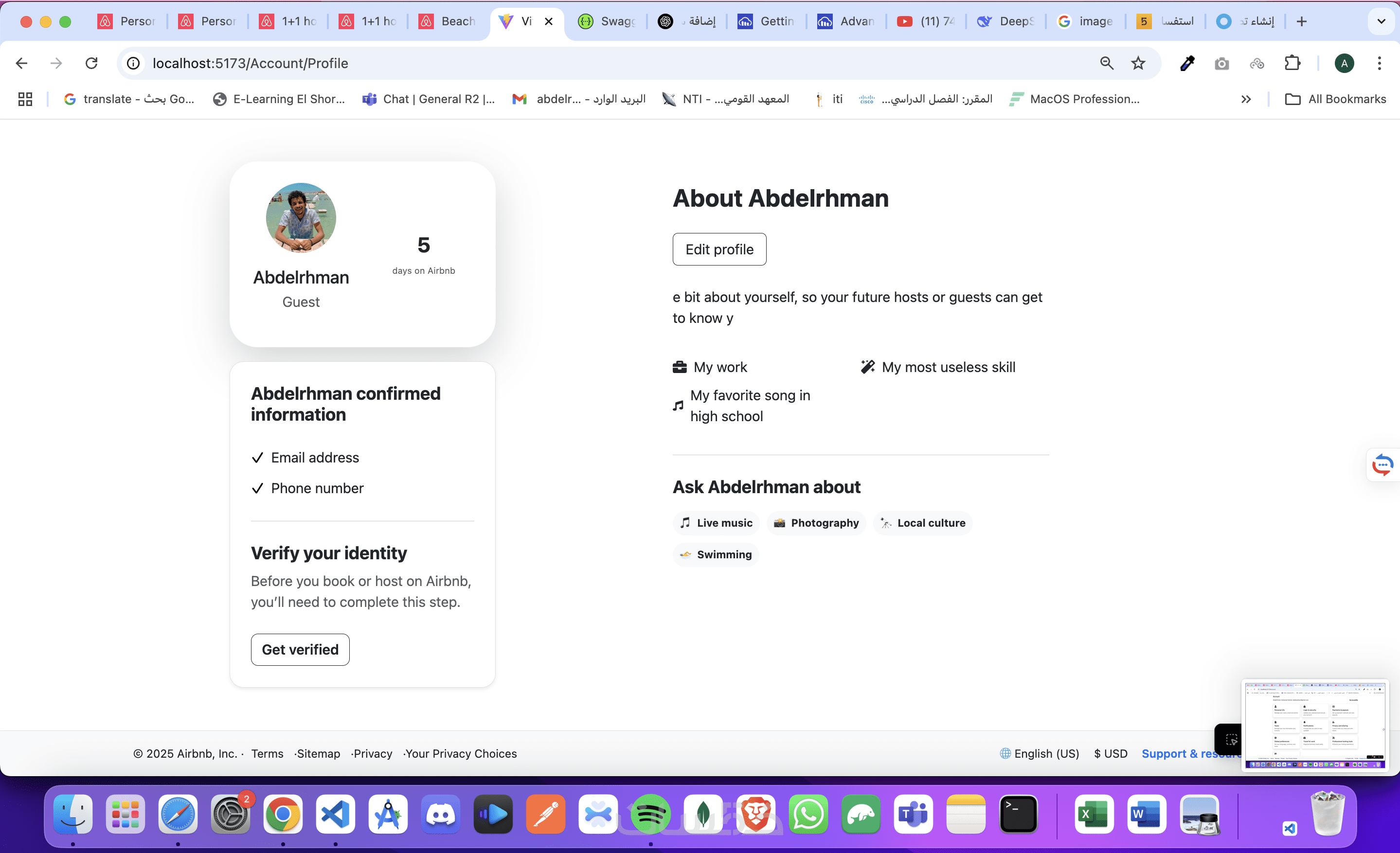Click the globe icon beside English (US)
The image size is (1400, 853).
click(1005, 753)
